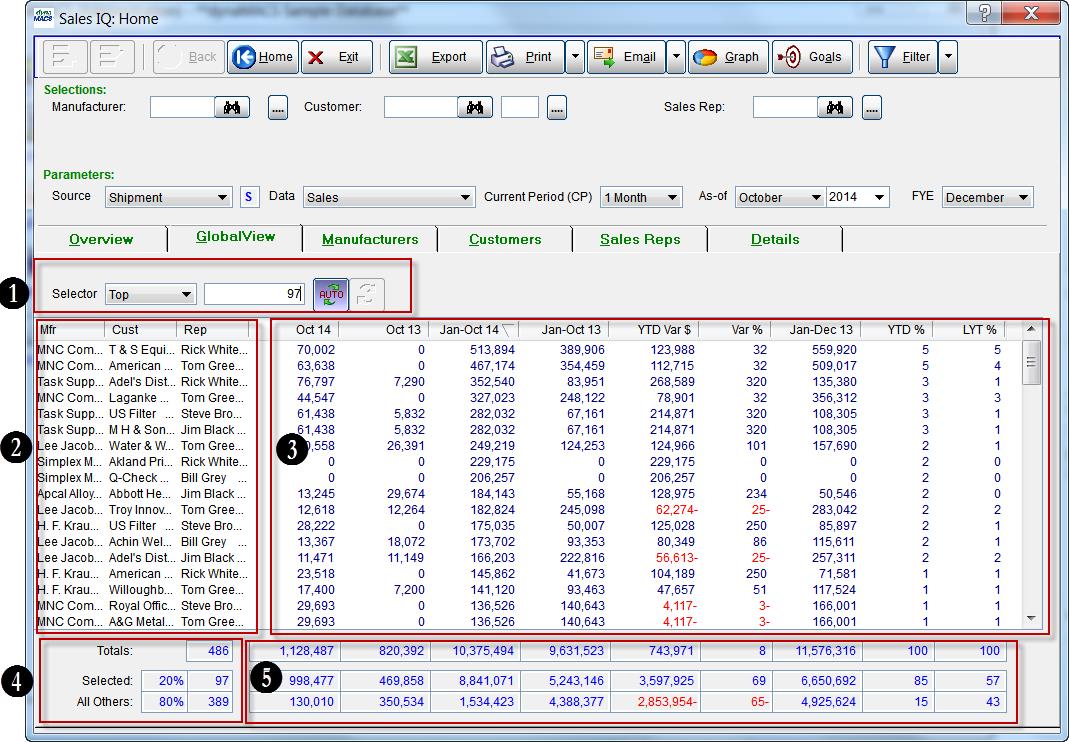Click the manual refresh icon beside AUTO
This screenshot has width=1069, height=742.
[367, 294]
